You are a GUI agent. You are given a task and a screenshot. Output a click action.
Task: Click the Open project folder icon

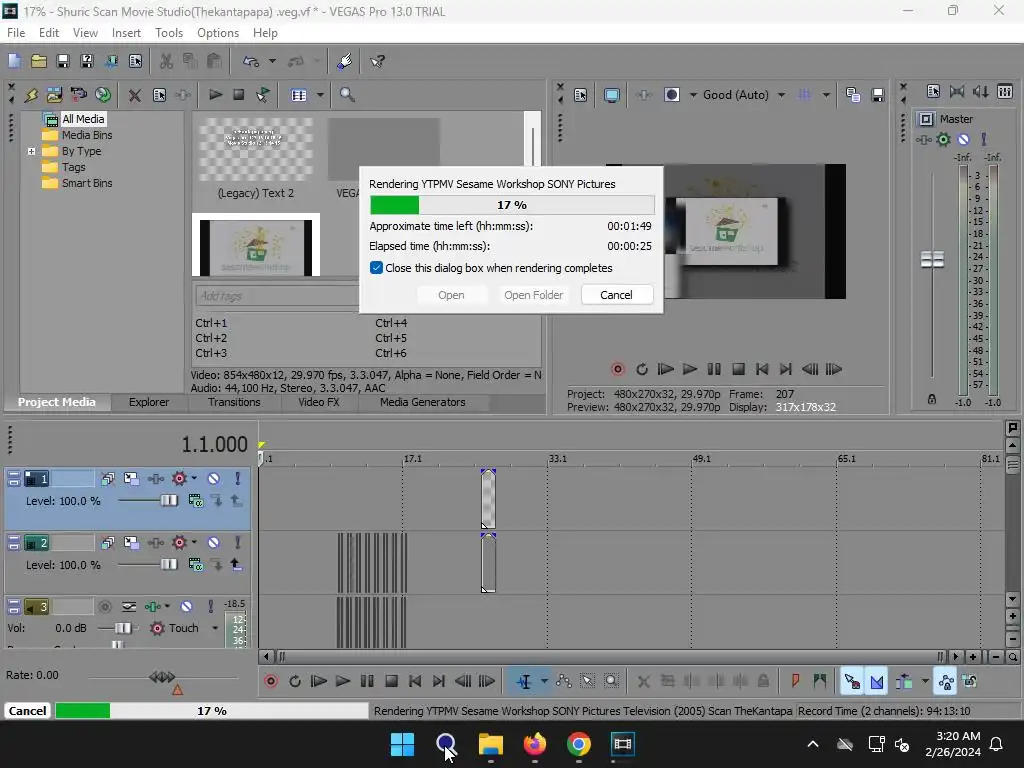pos(39,61)
